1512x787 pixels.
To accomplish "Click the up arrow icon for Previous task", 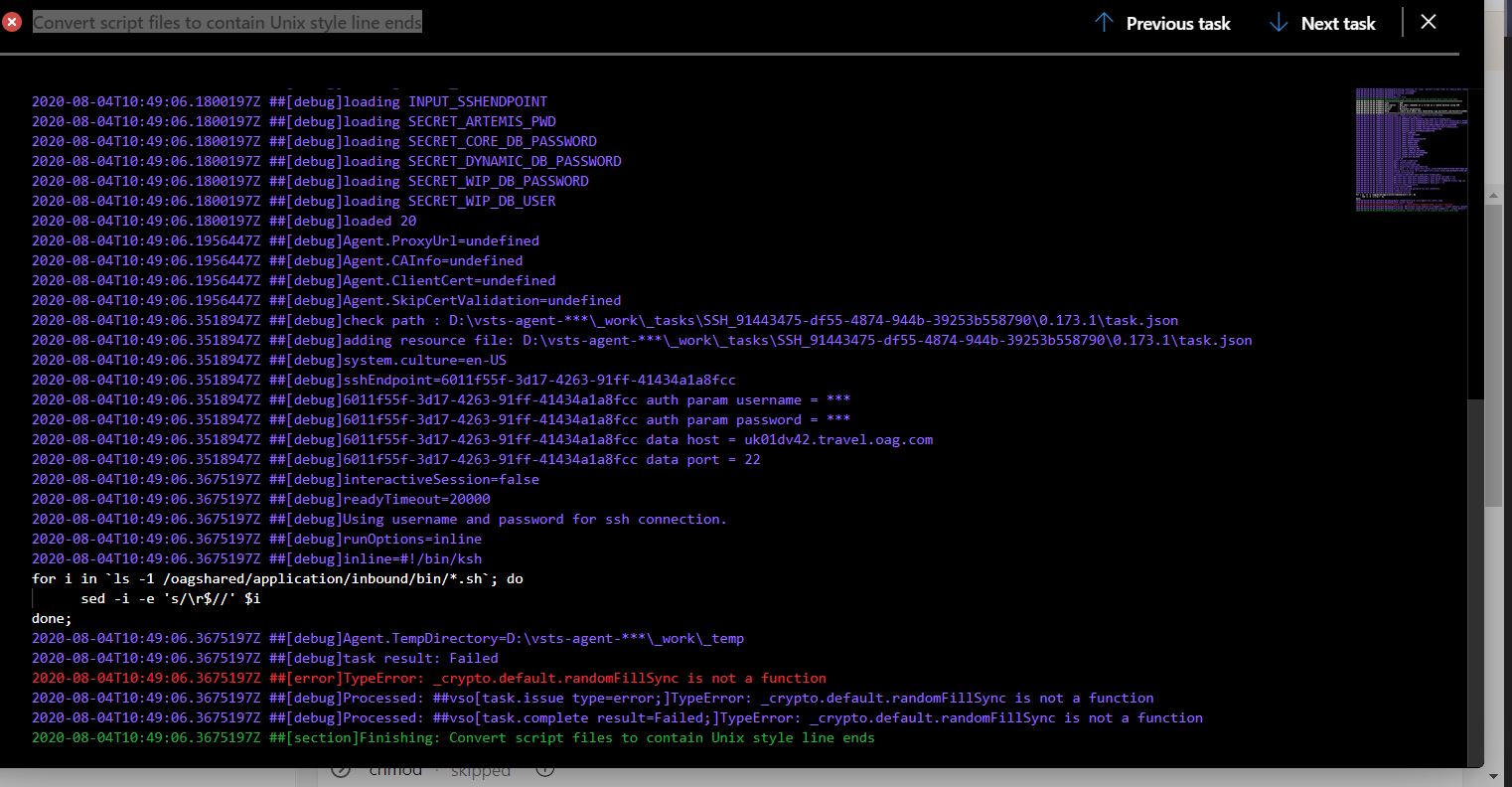I will [1105, 22].
